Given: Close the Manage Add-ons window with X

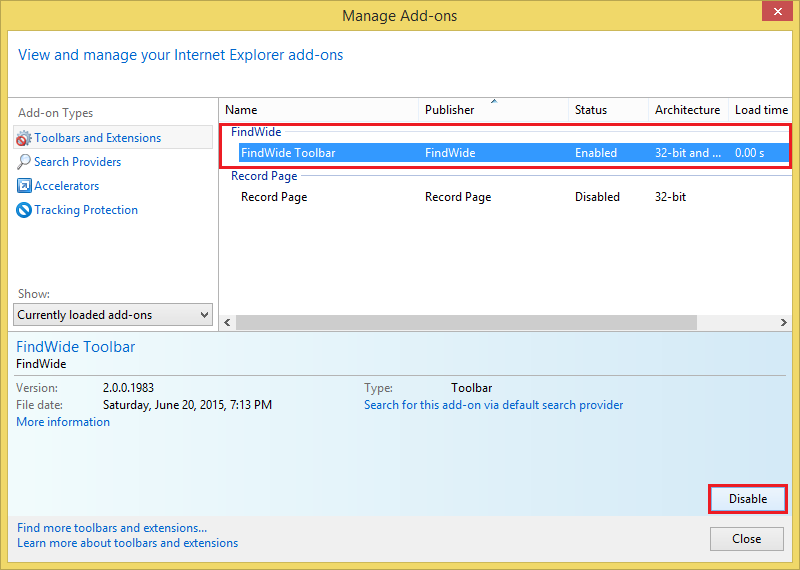Looking at the screenshot, I should click(x=778, y=11).
